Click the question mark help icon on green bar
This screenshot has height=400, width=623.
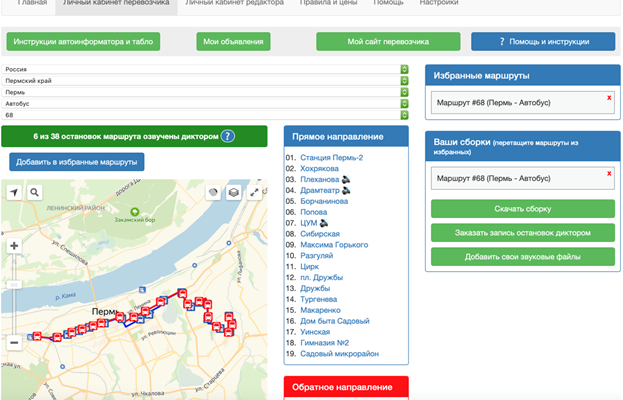tap(228, 136)
